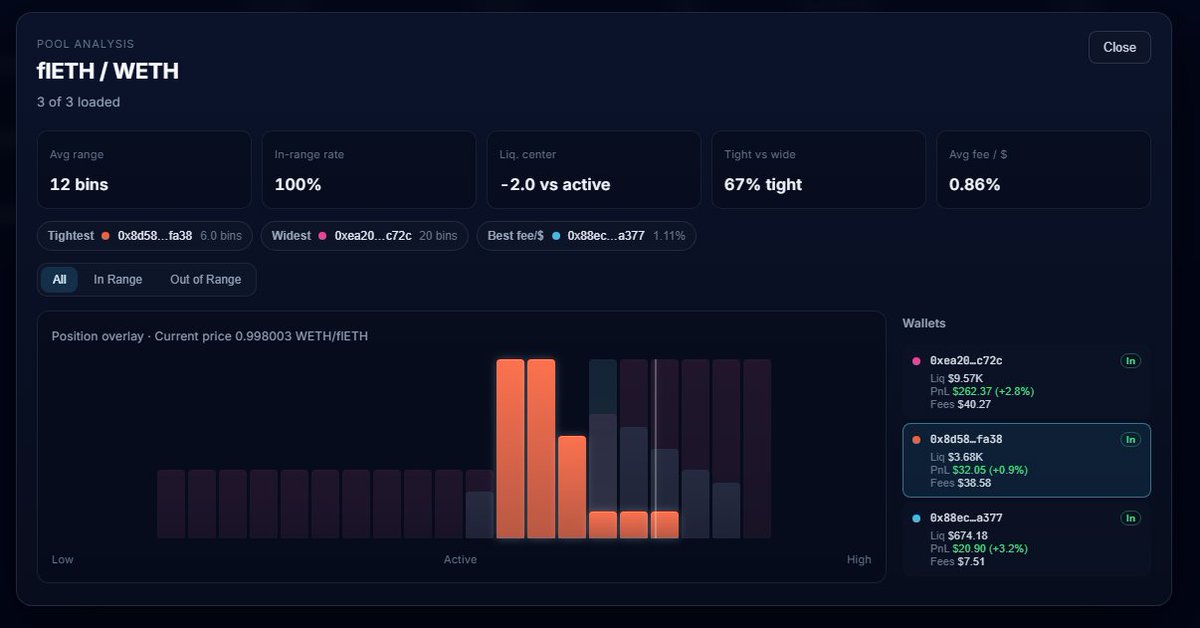1200x628 pixels.
Task: Click the Position overlay current price label
Action: 210,336
